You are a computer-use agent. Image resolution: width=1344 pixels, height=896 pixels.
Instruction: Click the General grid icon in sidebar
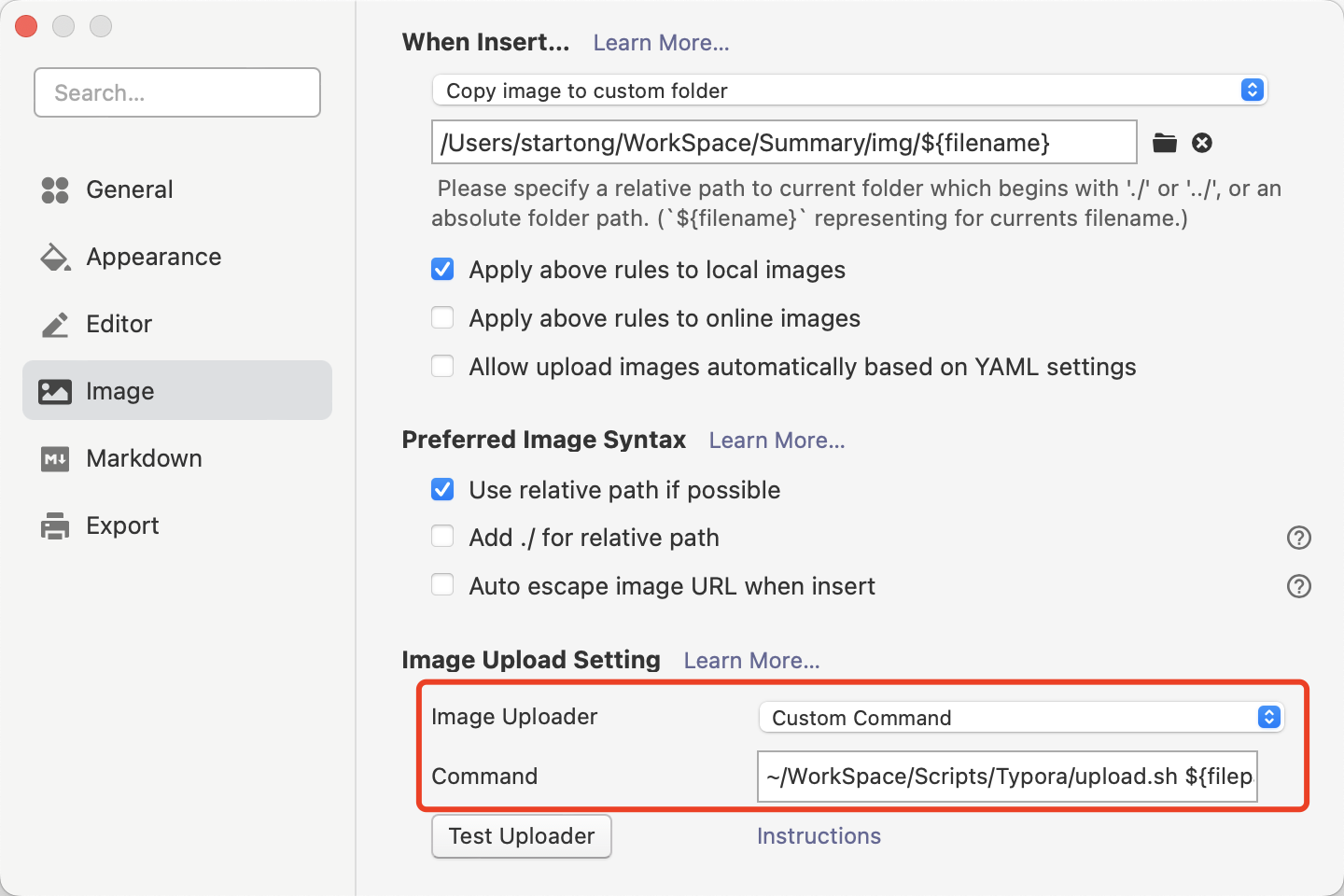click(x=55, y=189)
